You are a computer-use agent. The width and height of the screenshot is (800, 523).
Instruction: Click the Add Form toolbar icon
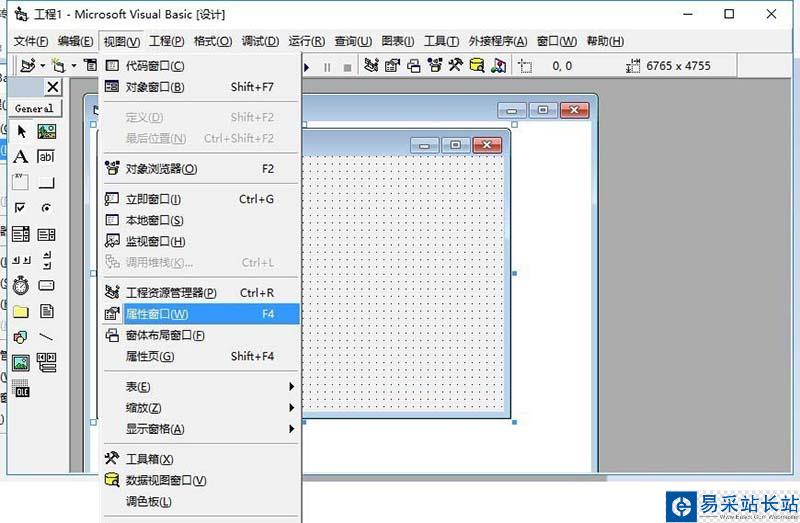pos(59,66)
